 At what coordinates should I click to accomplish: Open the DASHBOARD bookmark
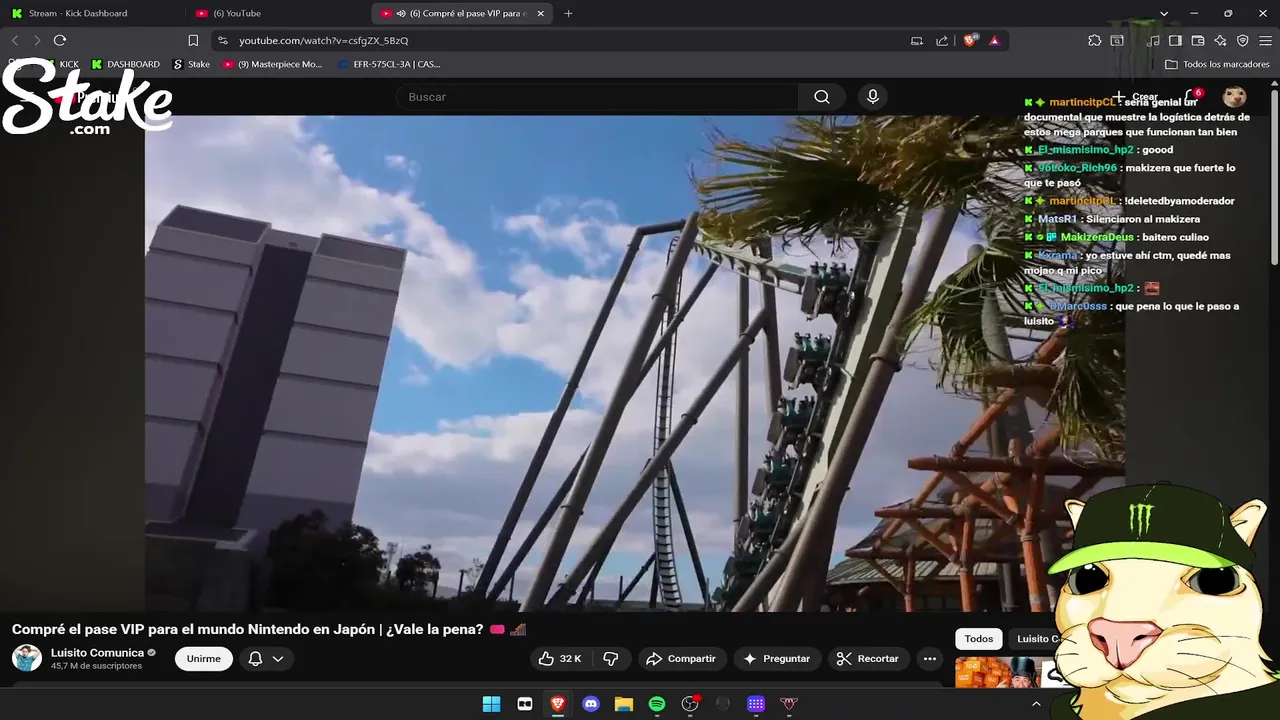125,64
